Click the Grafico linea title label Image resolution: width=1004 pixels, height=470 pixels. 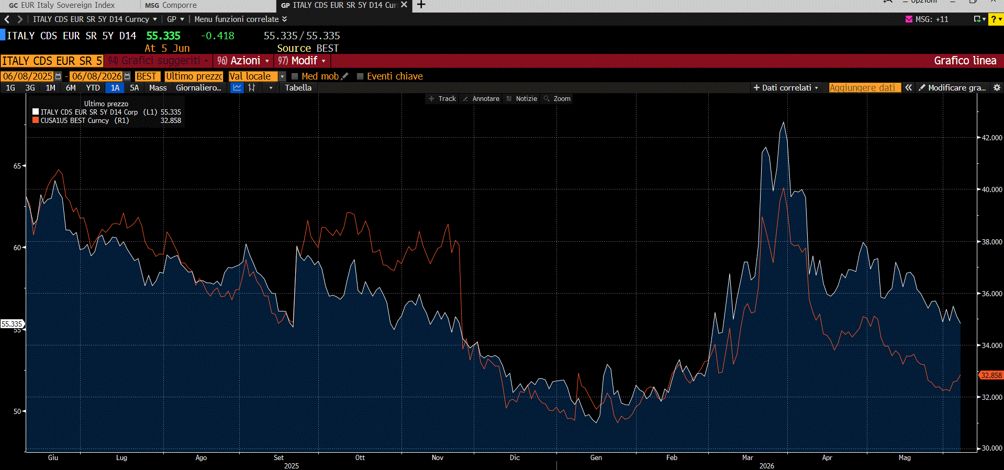(x=965, y=61)
